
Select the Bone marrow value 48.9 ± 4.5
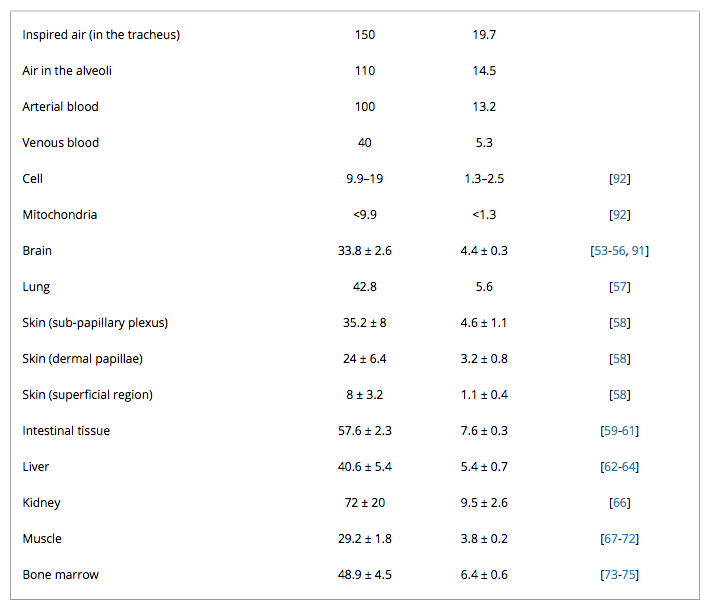(x=365, y=574)
